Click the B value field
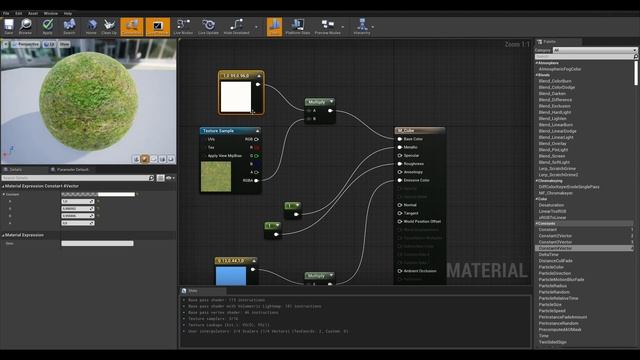The width and height of the screenshot is (640, 360). [78, 216]
